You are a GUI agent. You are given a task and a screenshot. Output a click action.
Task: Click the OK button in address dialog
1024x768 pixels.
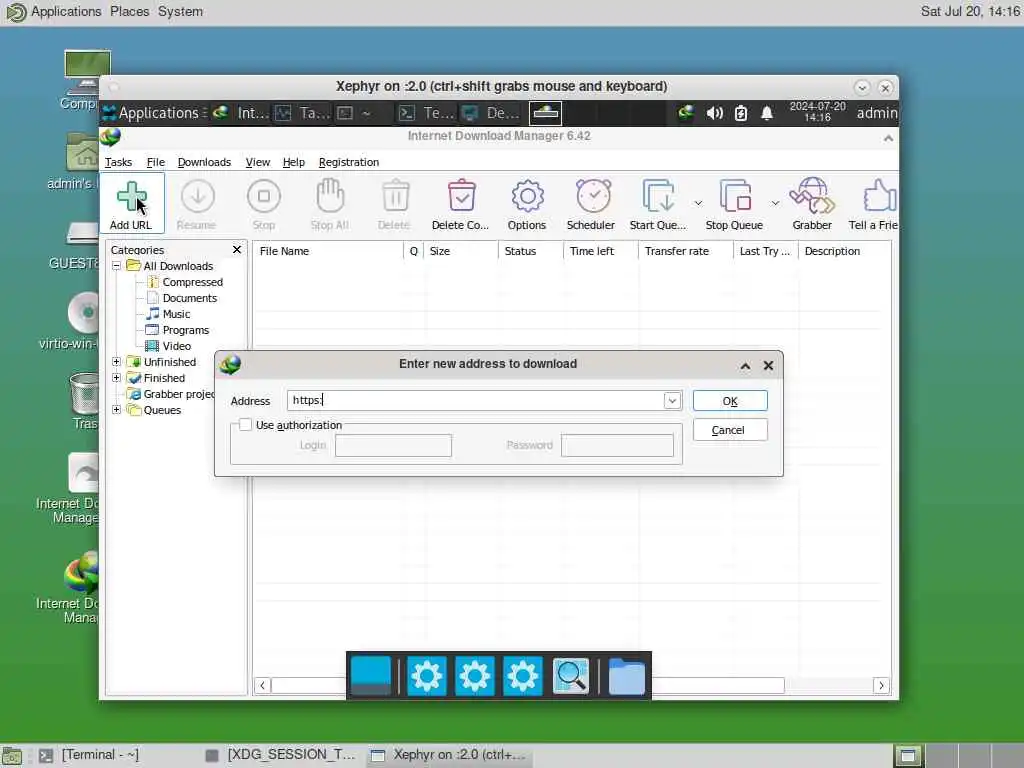[730, 401]
